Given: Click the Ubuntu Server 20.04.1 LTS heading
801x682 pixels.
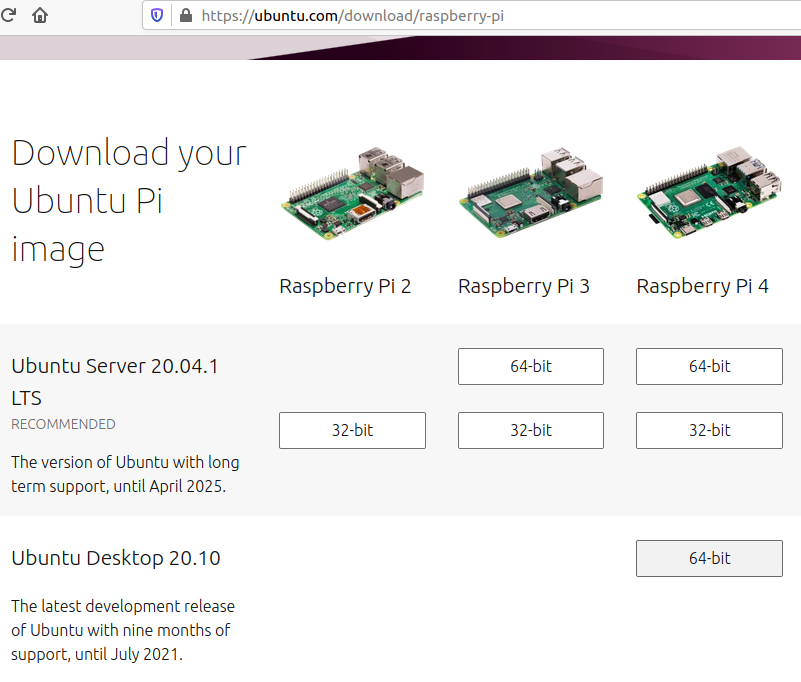Looking at the screenshot, I should pos(115,382).
